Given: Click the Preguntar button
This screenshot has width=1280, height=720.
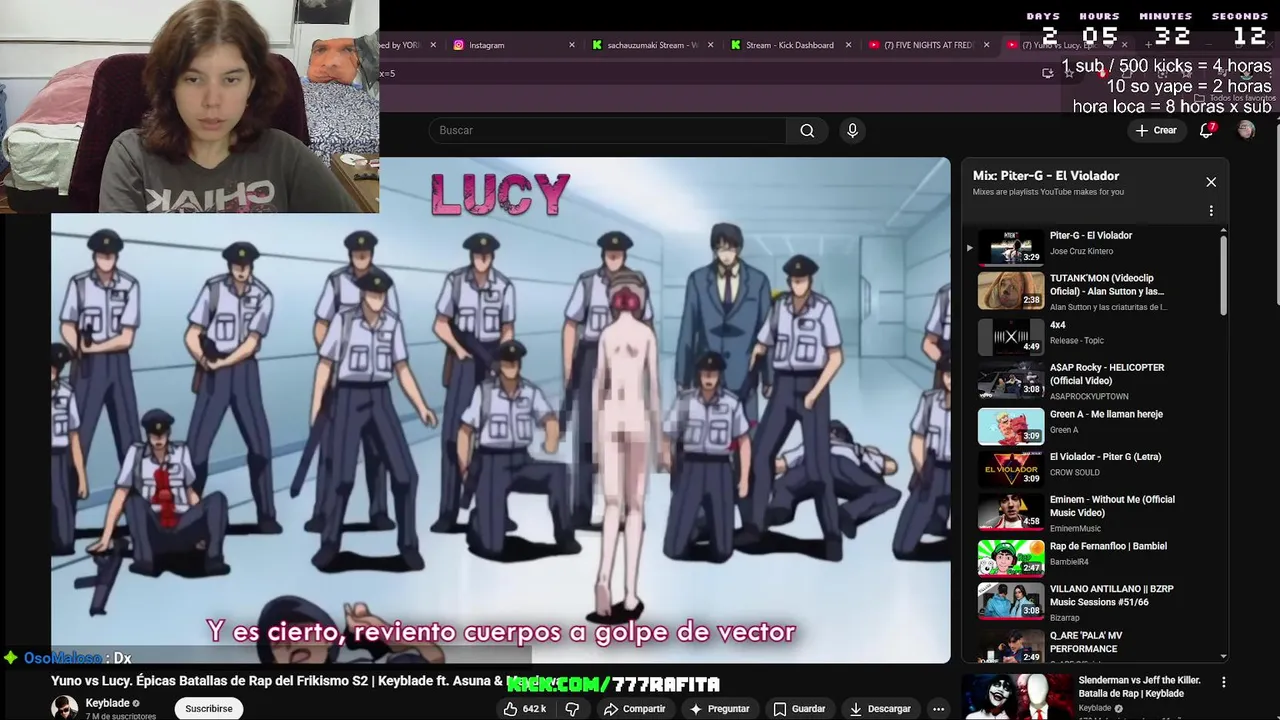Looking at the screenshot, I should (718, 709).
